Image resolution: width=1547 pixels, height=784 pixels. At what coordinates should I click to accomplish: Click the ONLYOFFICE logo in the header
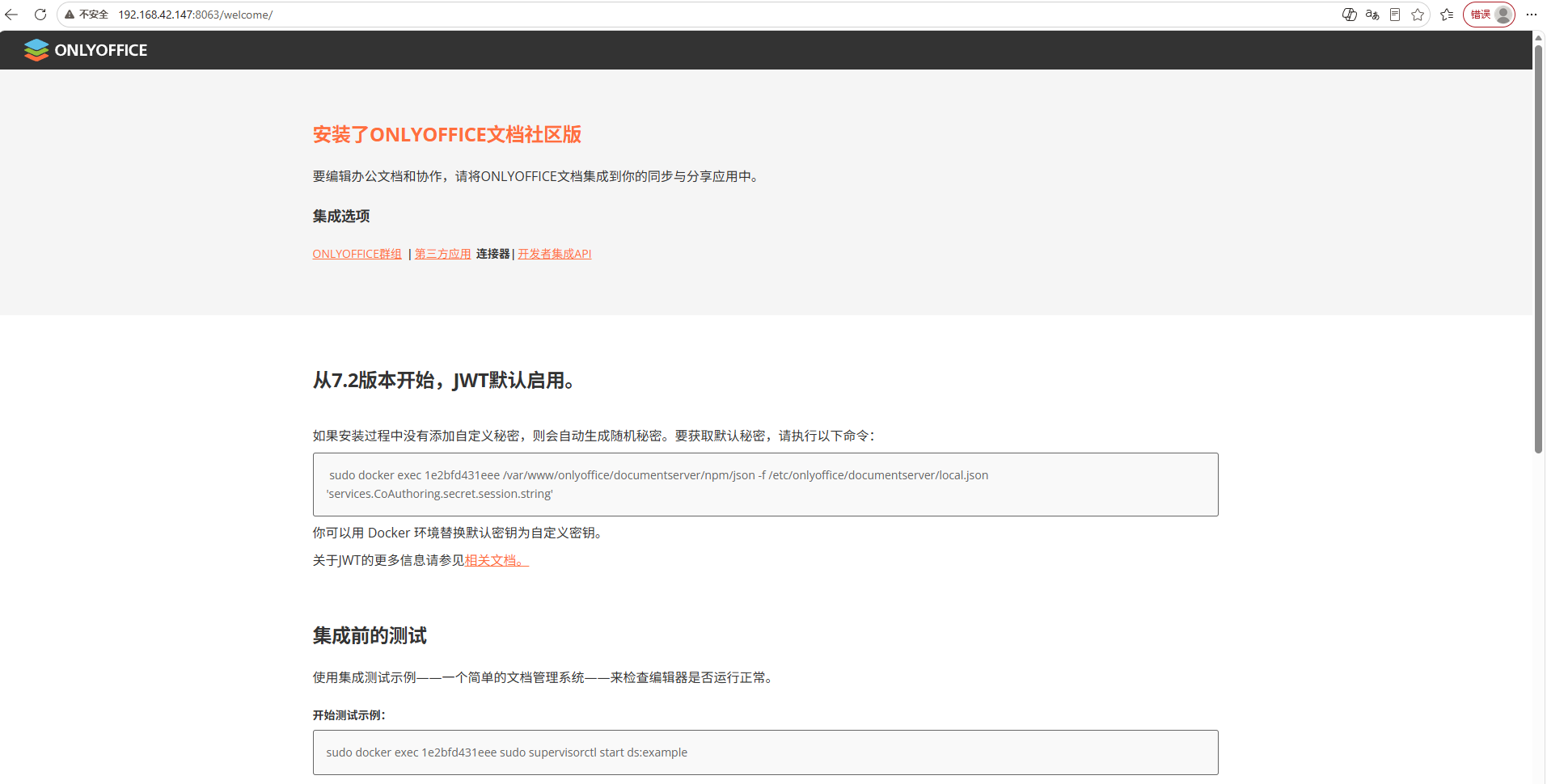(86, 50)
